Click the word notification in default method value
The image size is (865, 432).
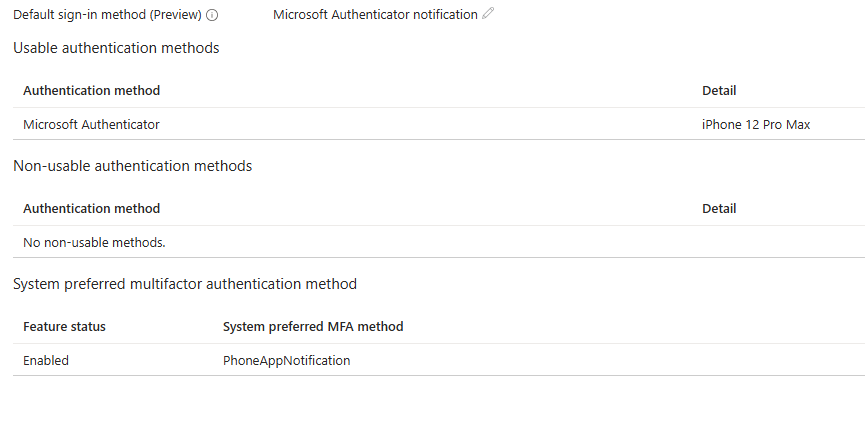coord(445,15)
